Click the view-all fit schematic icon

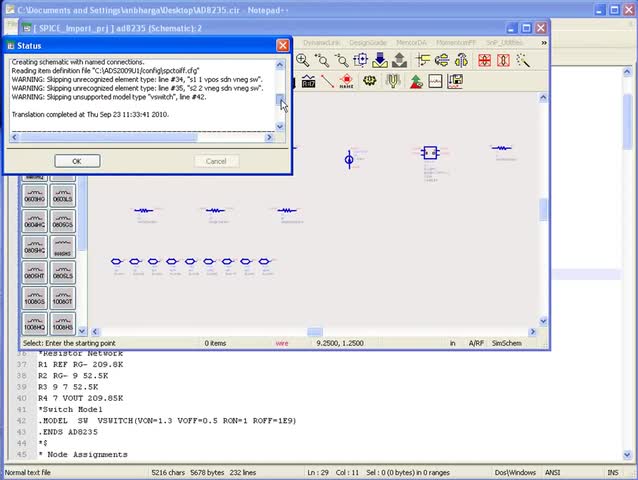[360, 60]
